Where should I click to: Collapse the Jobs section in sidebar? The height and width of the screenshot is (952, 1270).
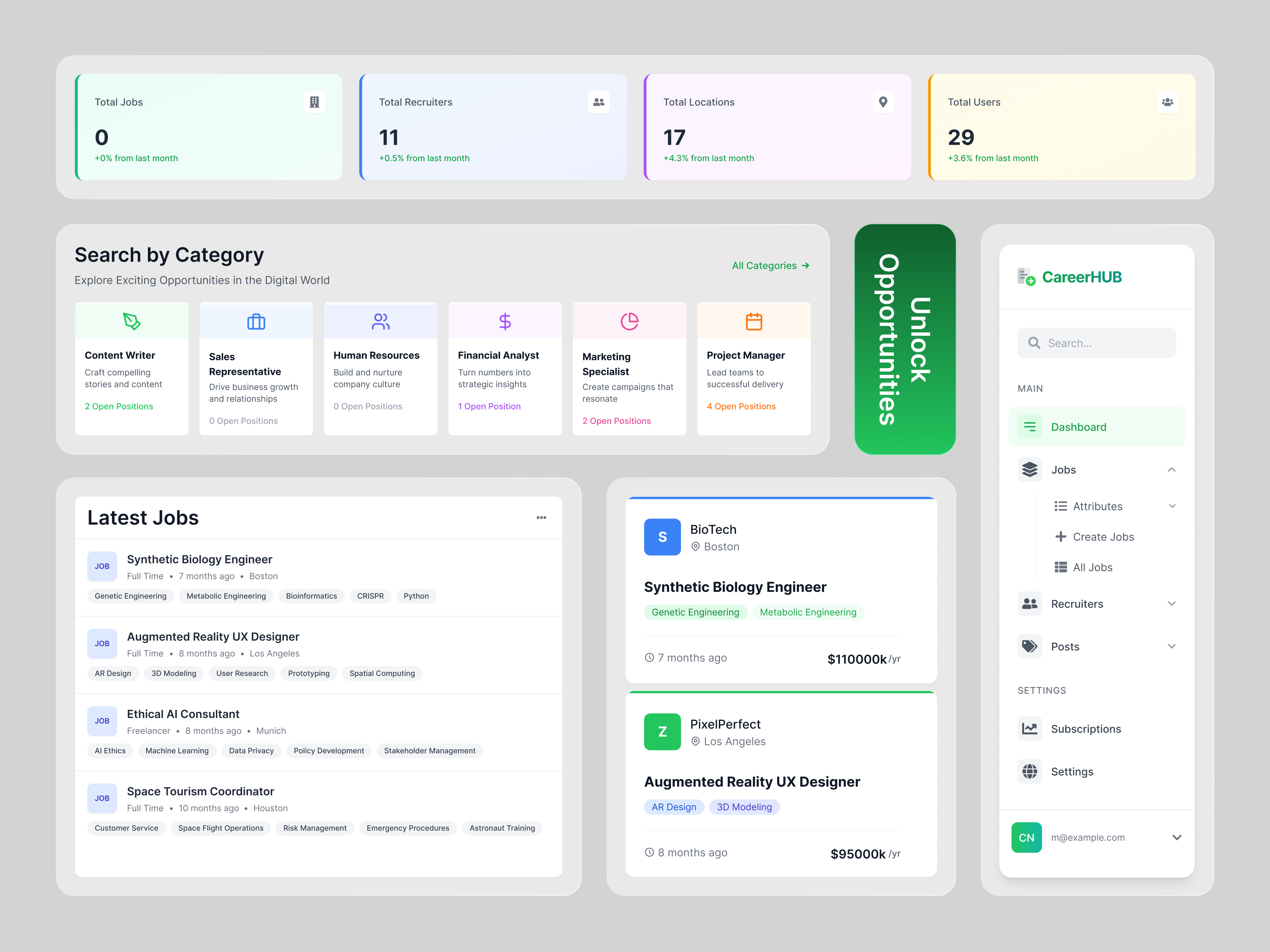(1171, 470)
